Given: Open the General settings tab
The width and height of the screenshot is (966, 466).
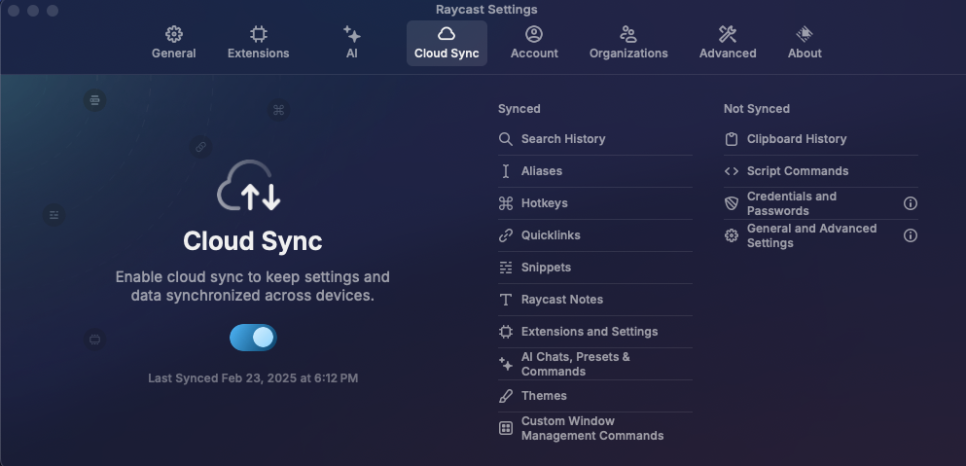Looking at the screenshot, I should (174, 43).
